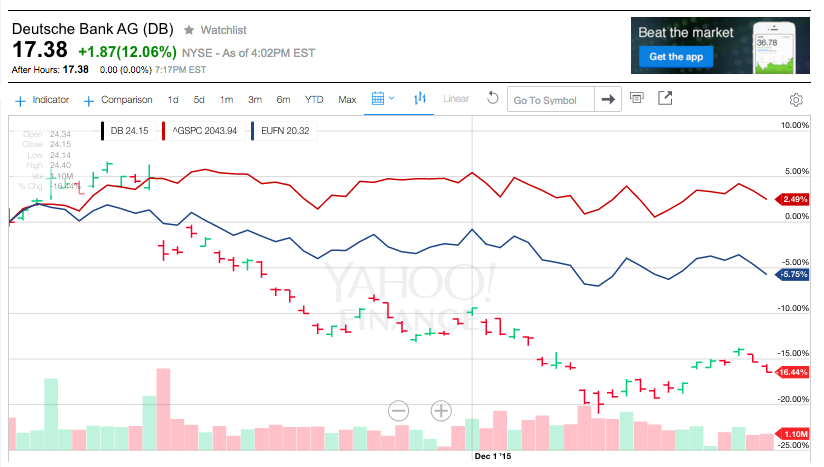Select the 1d time range

pyautogui.click(x=173, y=100)
